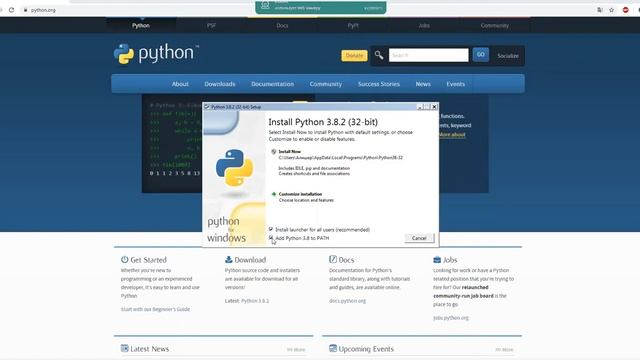Open the News menu
The height and width of the screenshot is (360, 640).
tap(423, 84)
